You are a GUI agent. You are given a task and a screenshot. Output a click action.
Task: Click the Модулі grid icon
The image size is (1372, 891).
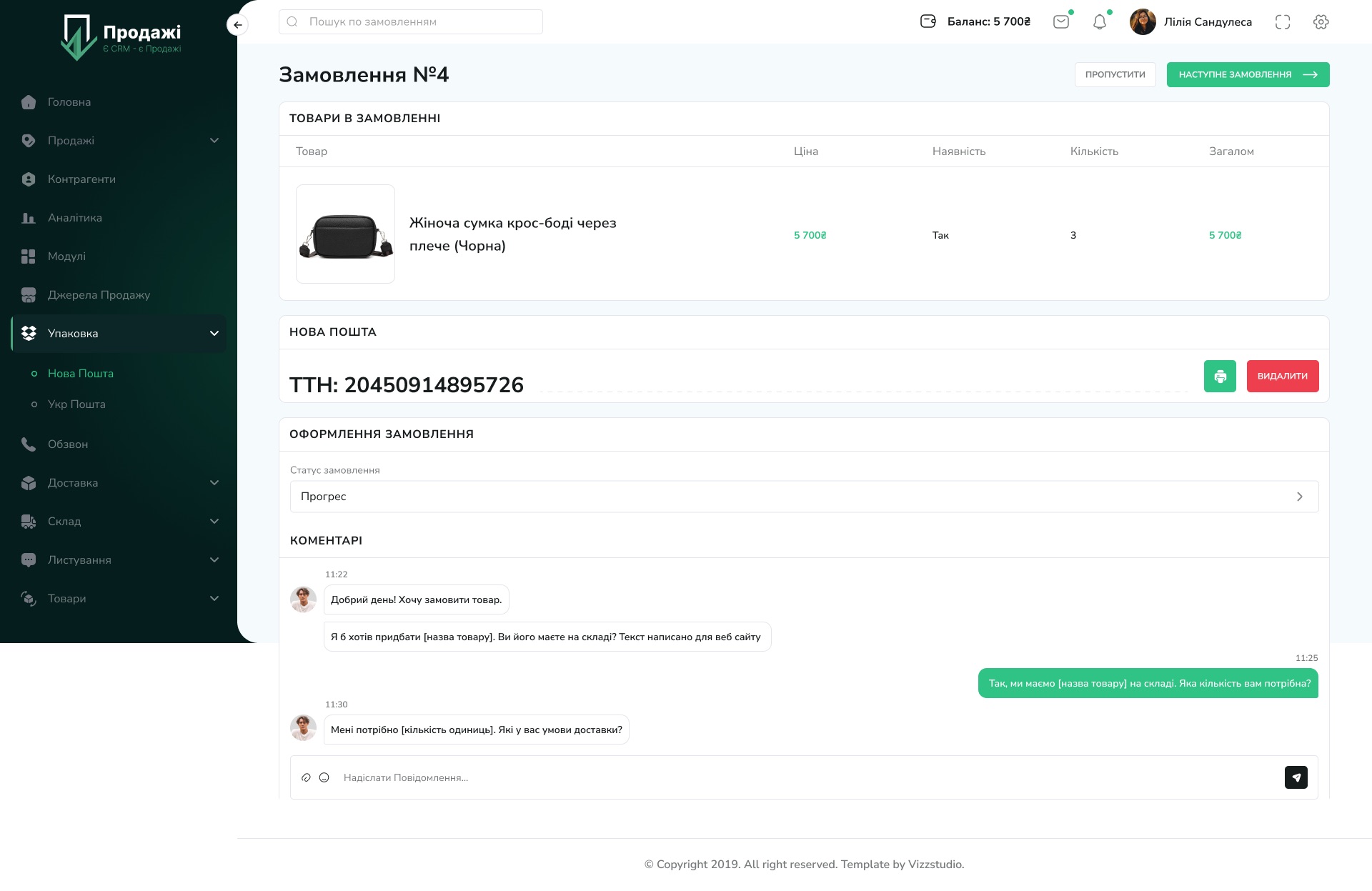[x=29, y=257]
